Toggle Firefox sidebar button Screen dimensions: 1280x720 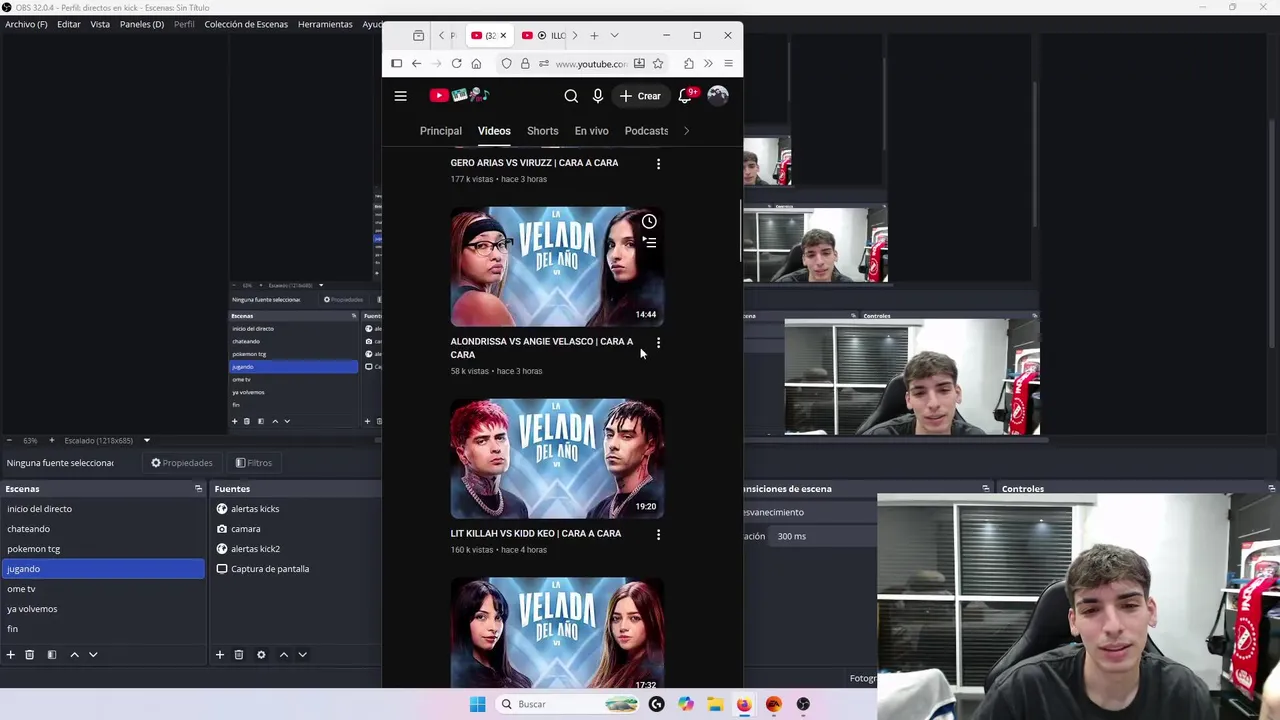[x=396, y=64]
